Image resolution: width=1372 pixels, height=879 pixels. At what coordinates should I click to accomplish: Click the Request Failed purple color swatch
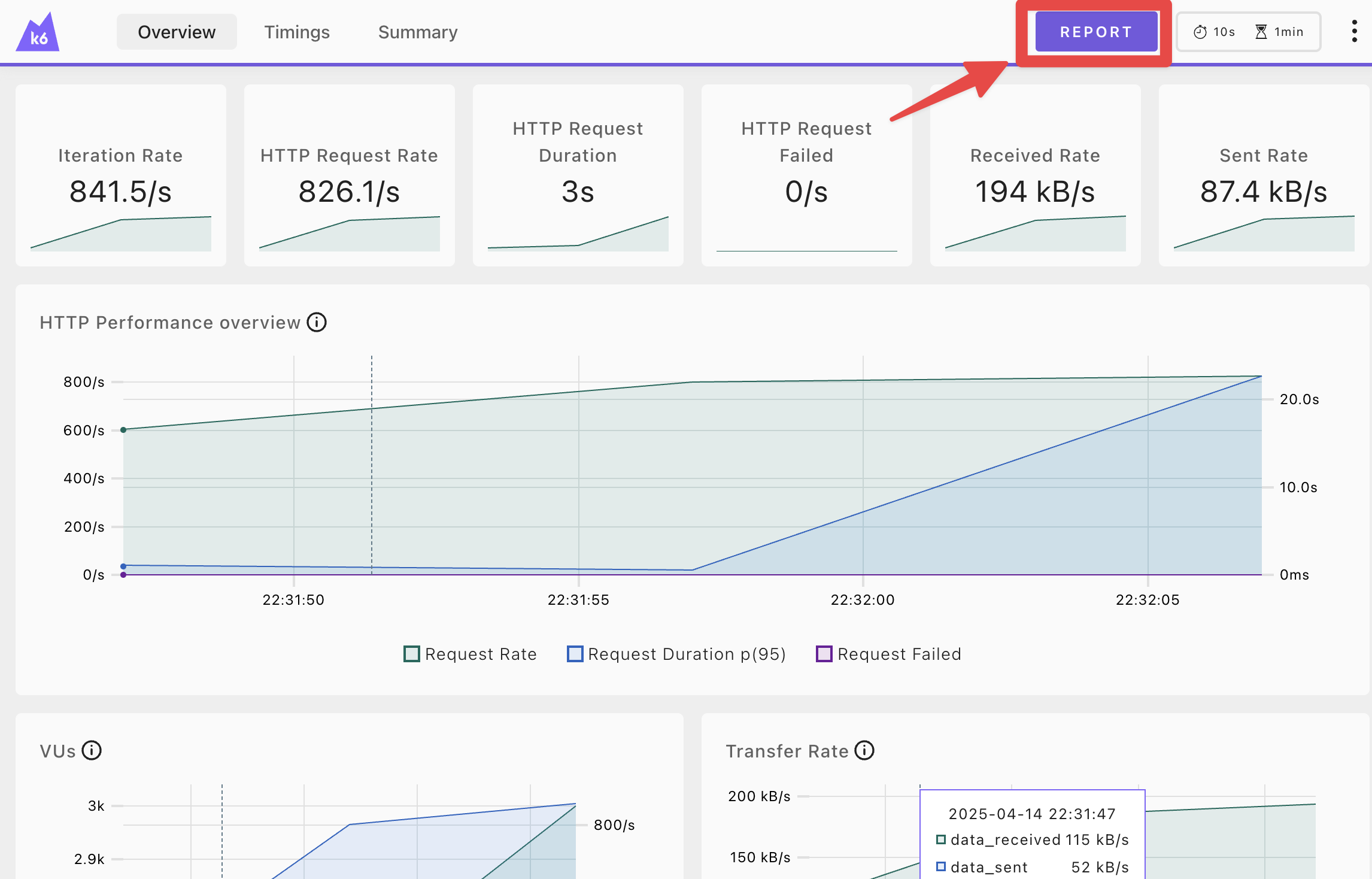click(x=824, y=654)
